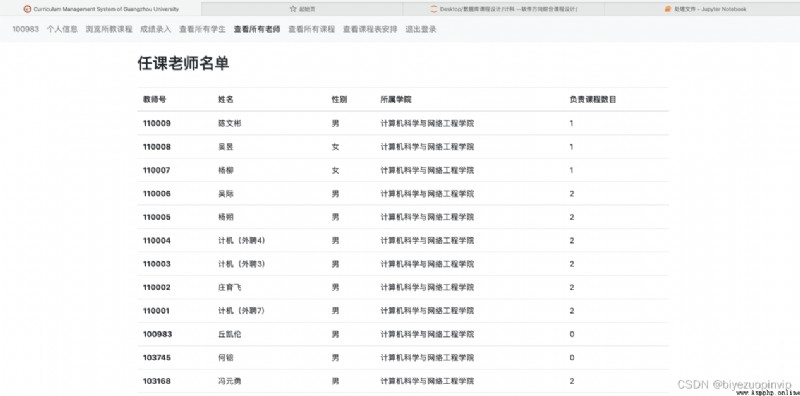
Task: Open 查看课程表安排 navigation link
Action: pyautogui.click(x=370, y=29)
